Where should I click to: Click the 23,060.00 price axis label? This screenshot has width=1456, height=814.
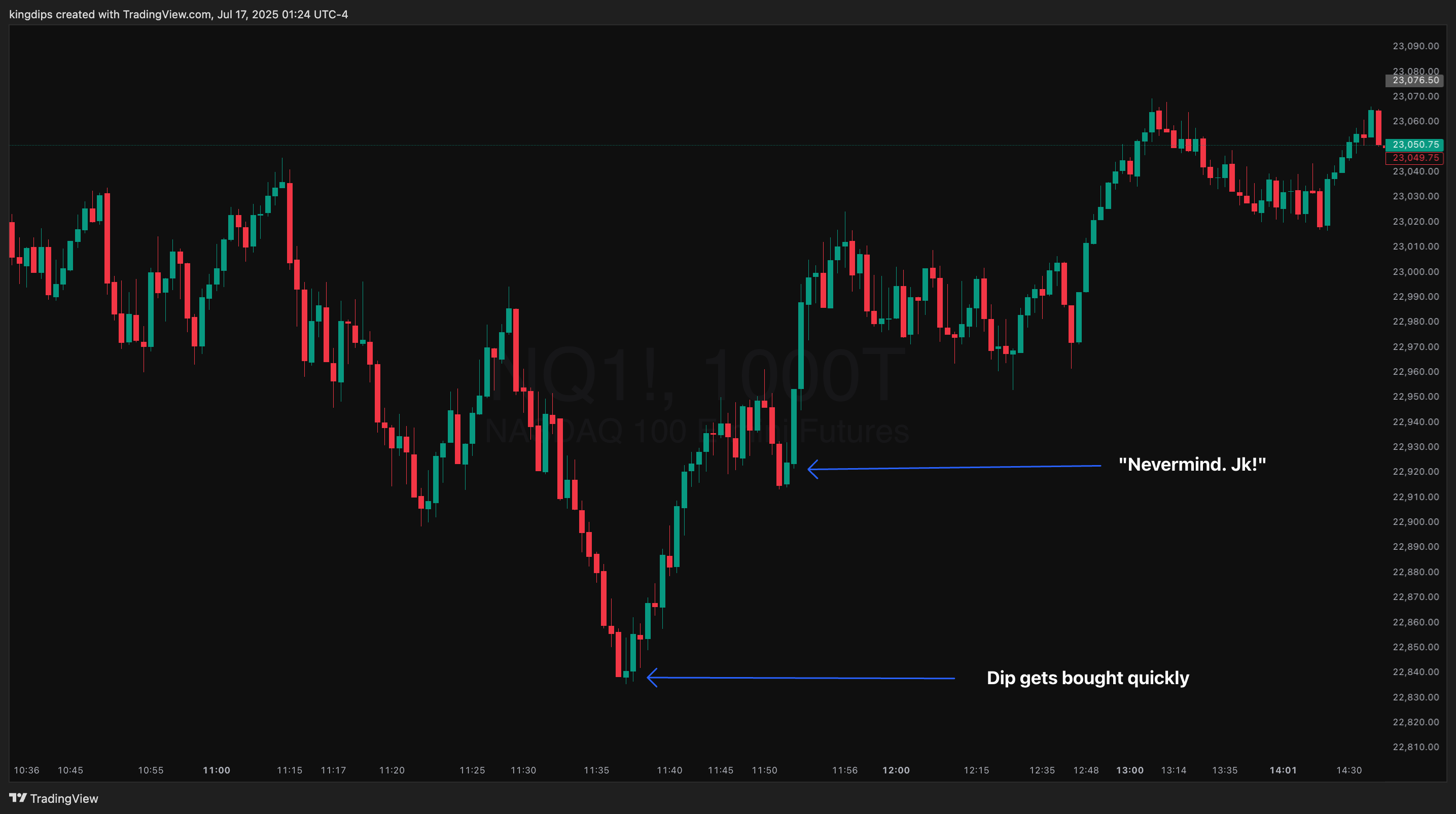click(1415, 121)
